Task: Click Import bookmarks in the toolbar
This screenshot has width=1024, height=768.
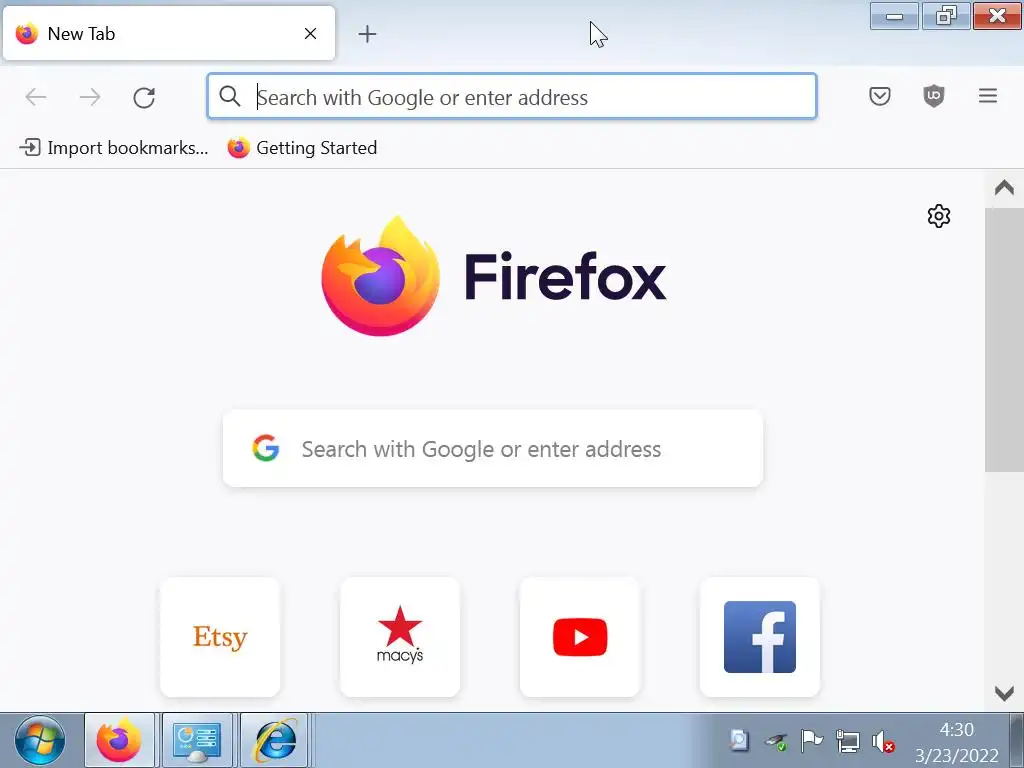Action: tap(114, 148)
